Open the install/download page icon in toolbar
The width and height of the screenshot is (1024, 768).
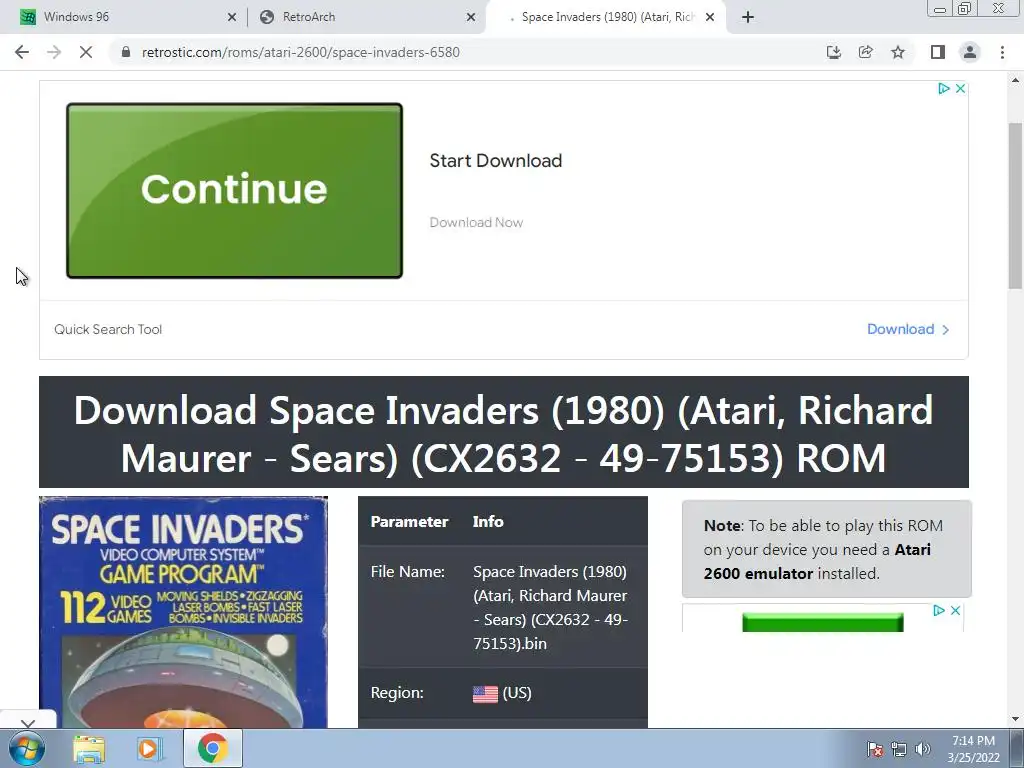point(833,52)
